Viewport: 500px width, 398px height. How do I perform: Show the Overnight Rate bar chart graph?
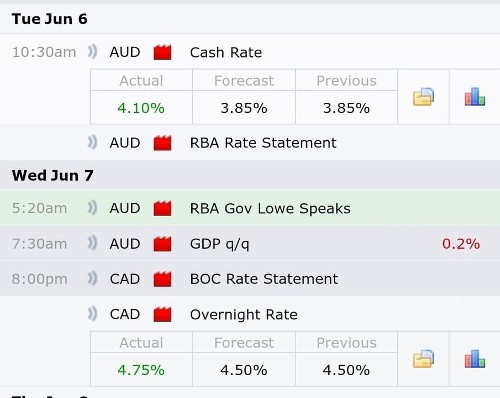click(475, 359)
